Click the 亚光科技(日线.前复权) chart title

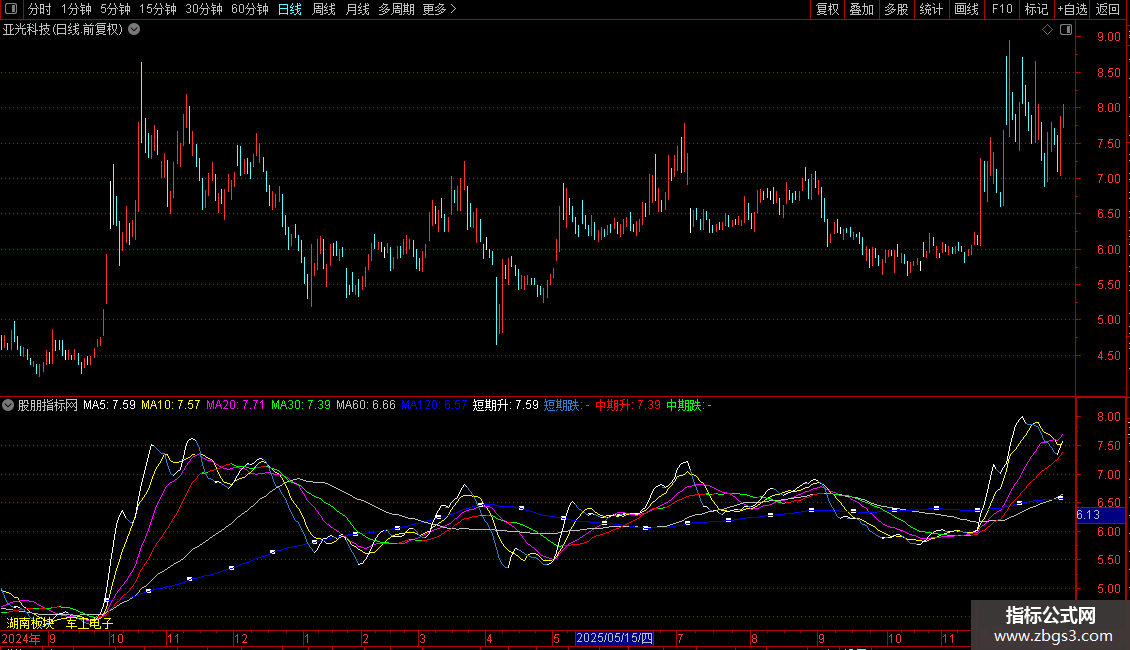(x=63, y=30)
